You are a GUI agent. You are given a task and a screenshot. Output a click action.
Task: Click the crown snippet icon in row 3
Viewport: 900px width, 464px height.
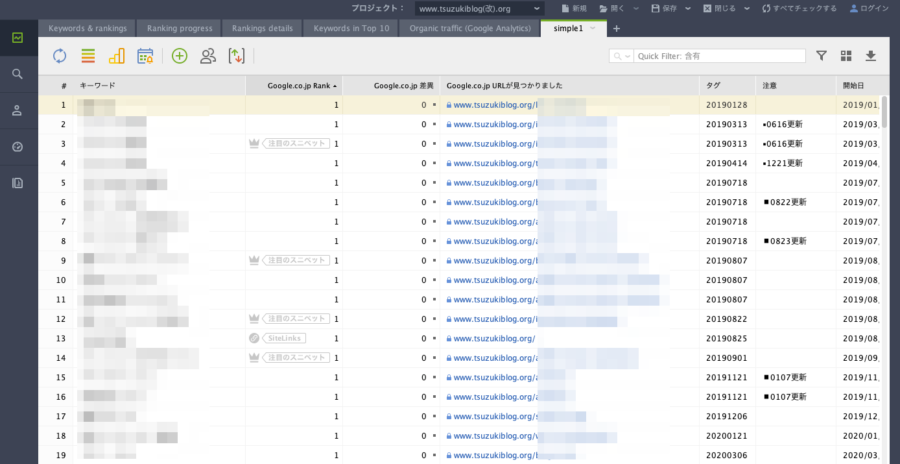click(254, 144)
